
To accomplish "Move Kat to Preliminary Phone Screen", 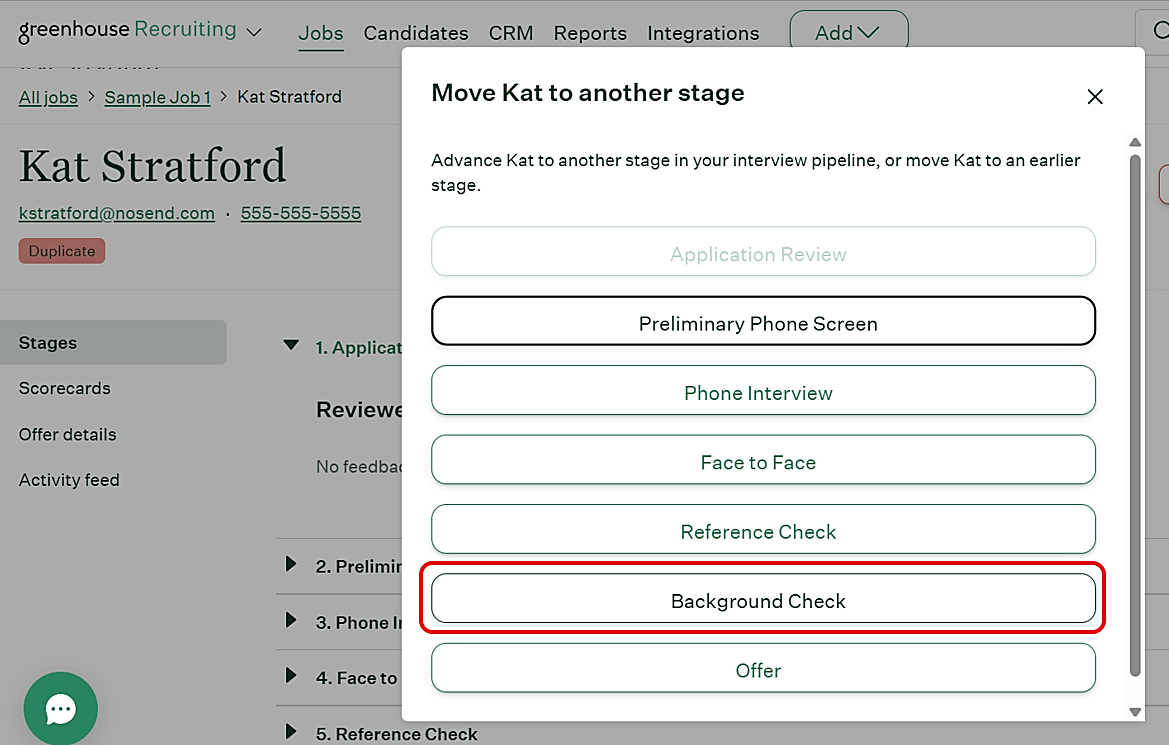I will 763,321.
